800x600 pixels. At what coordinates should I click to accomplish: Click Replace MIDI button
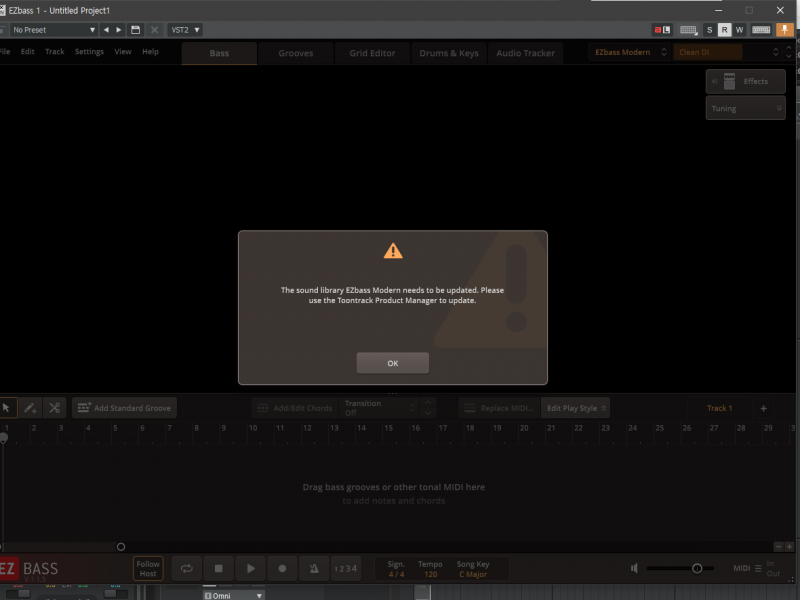(499, 408)
